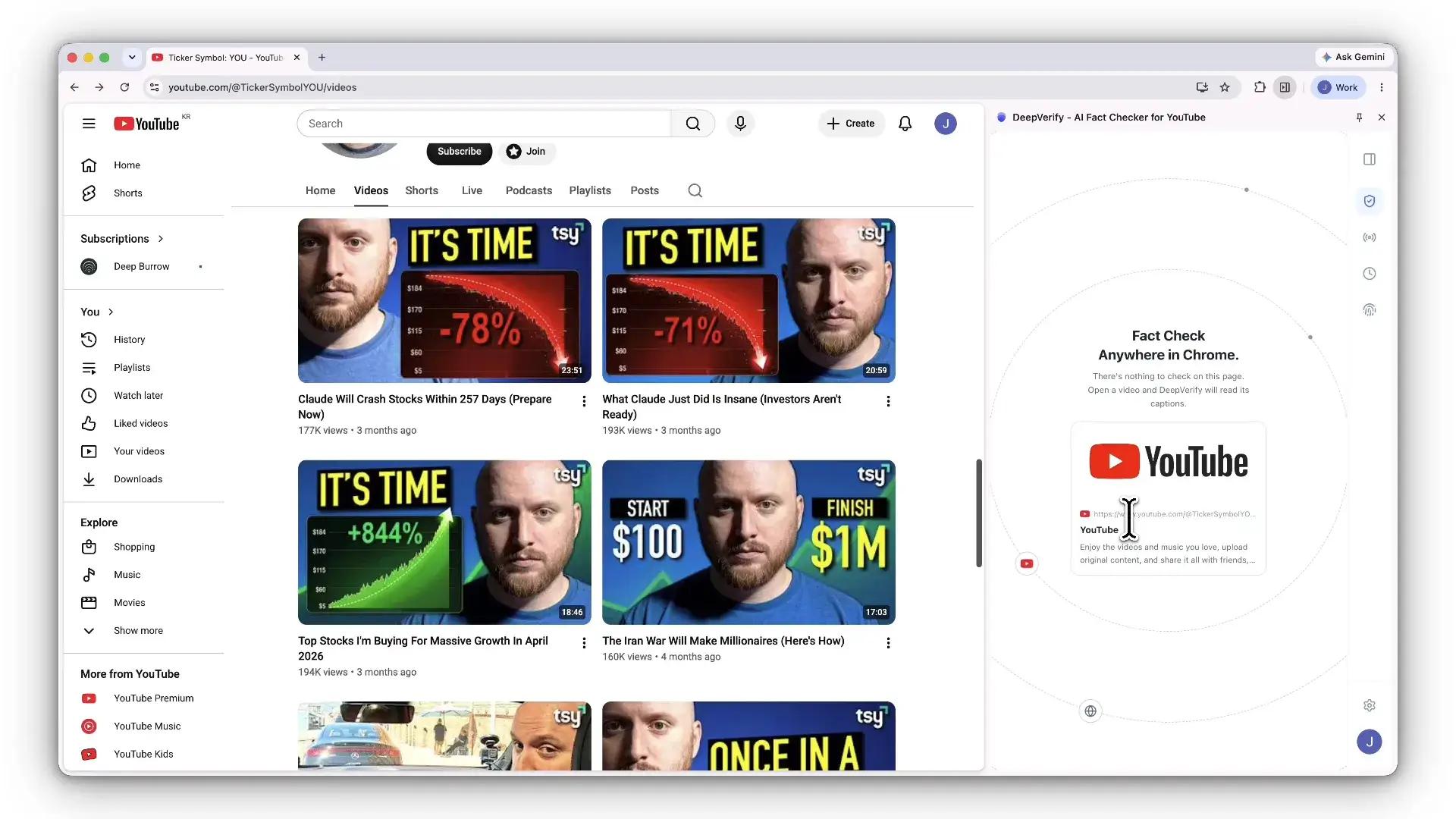
Task: Switch to channel Home tab
Action: [x=320, y=191]
